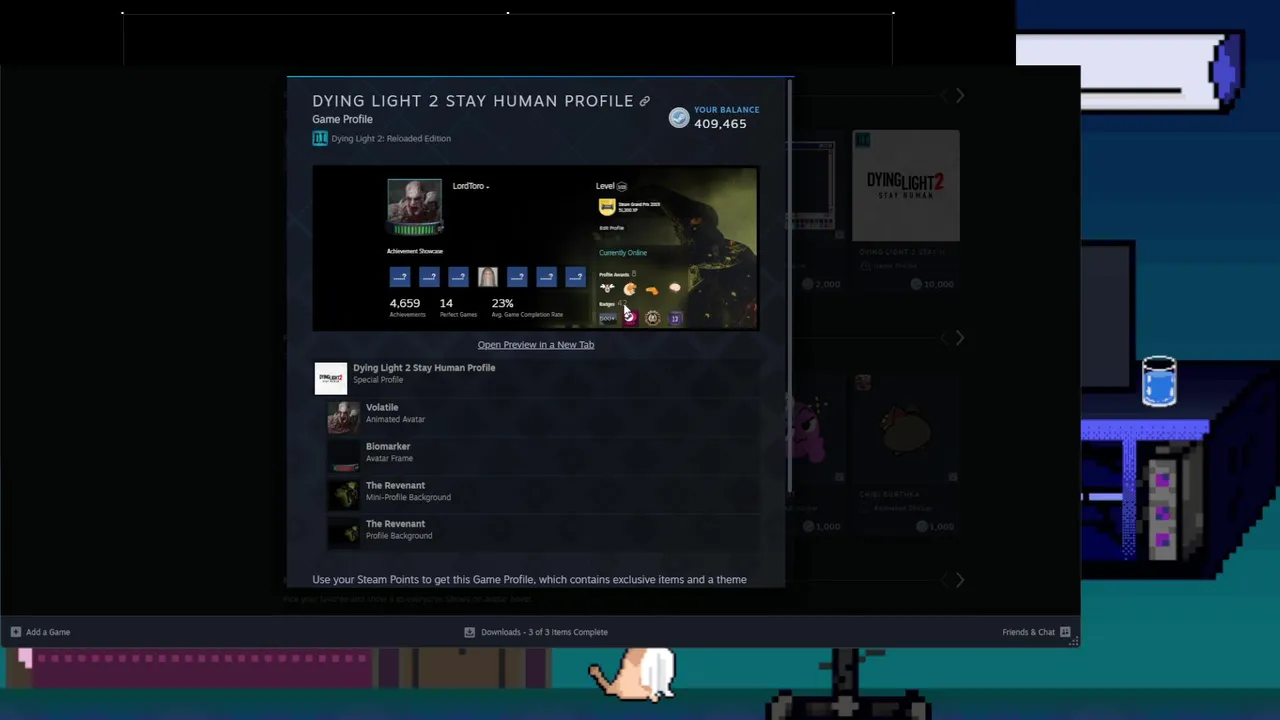Click the purple 13 badge in preview
1280x720 pixels.
tap(675, 318)
